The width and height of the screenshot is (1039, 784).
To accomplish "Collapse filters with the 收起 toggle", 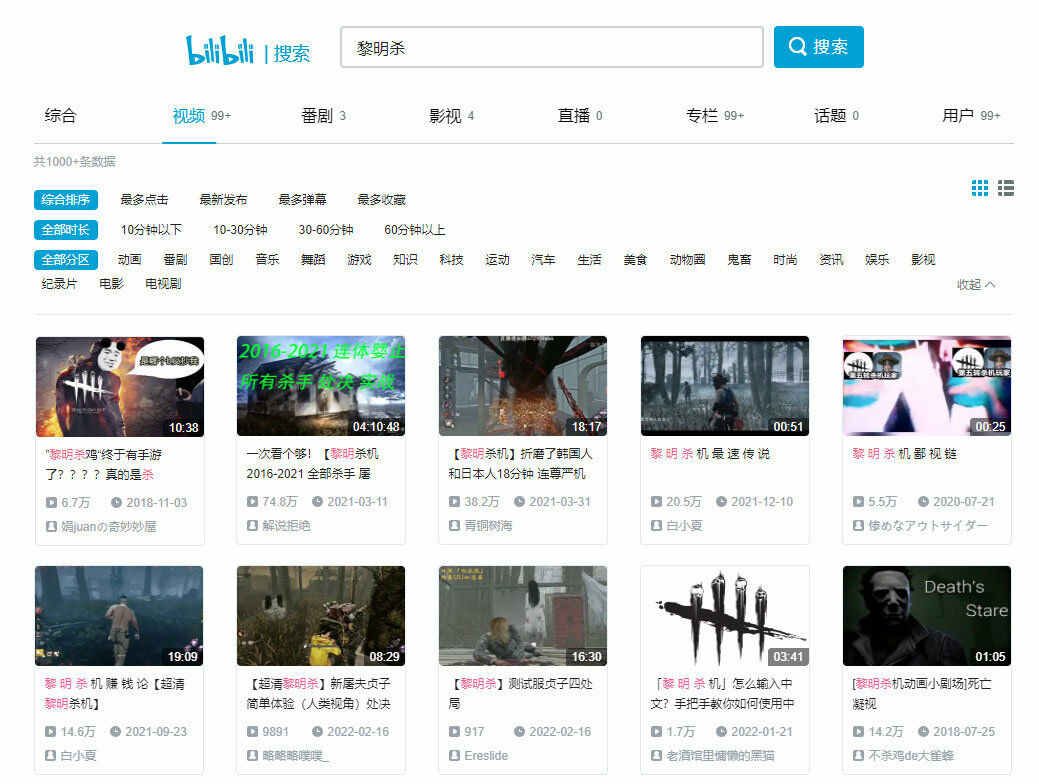I will click(x=975, y=285).
